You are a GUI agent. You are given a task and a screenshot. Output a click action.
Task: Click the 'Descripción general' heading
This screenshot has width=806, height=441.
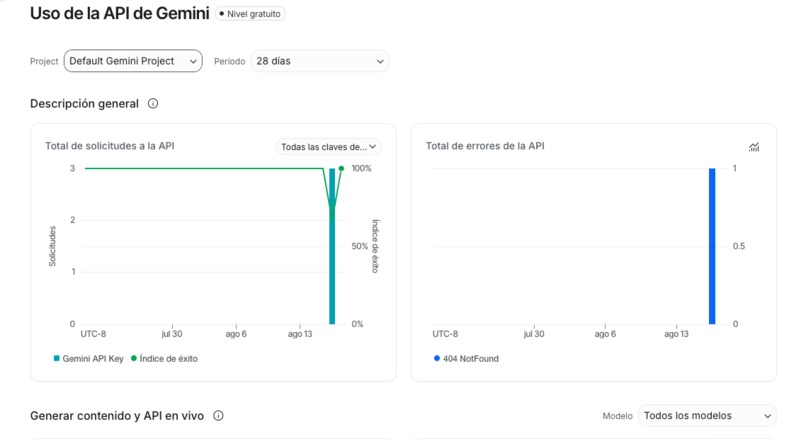(x=84, y=104)
